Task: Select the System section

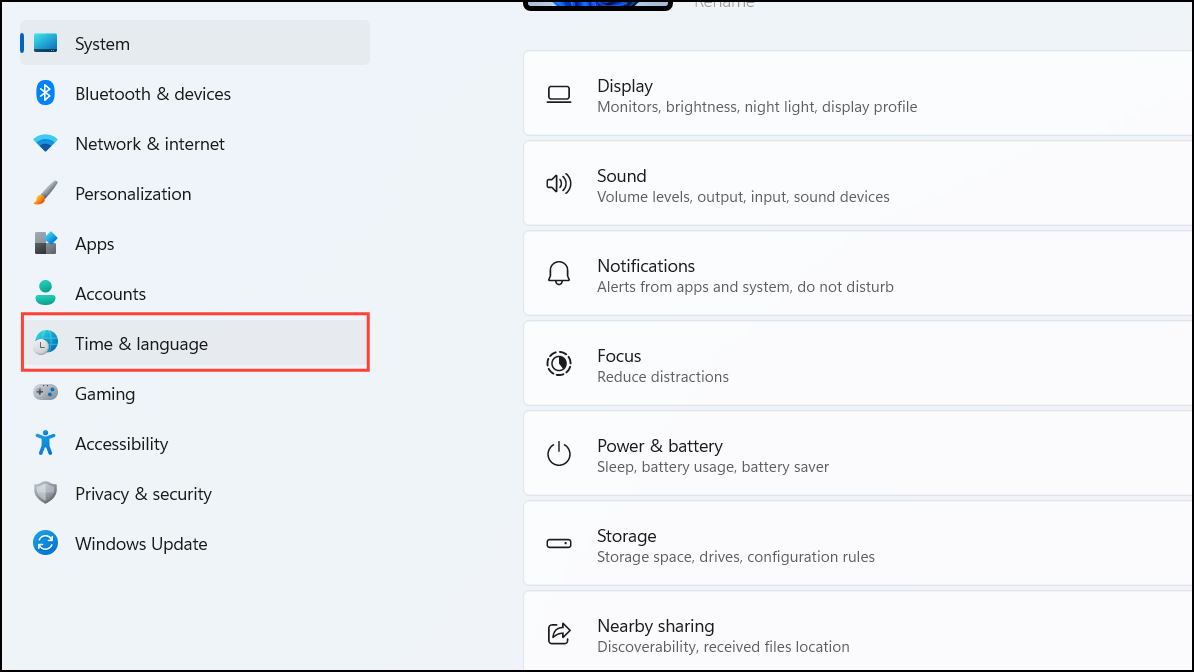Action: 101,43
